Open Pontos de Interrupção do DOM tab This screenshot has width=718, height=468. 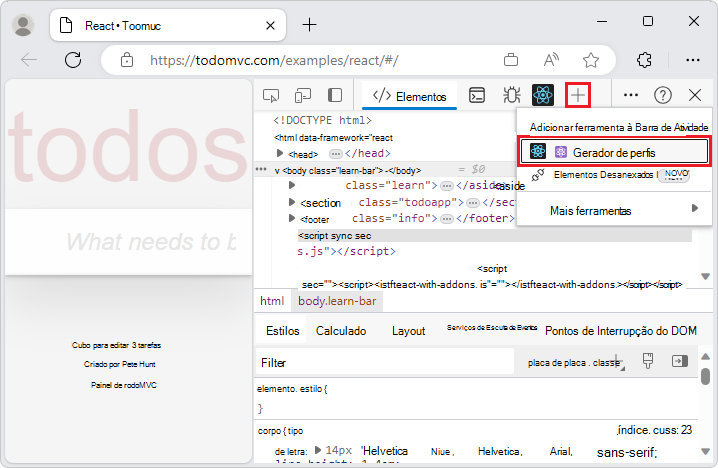[621, 331]
